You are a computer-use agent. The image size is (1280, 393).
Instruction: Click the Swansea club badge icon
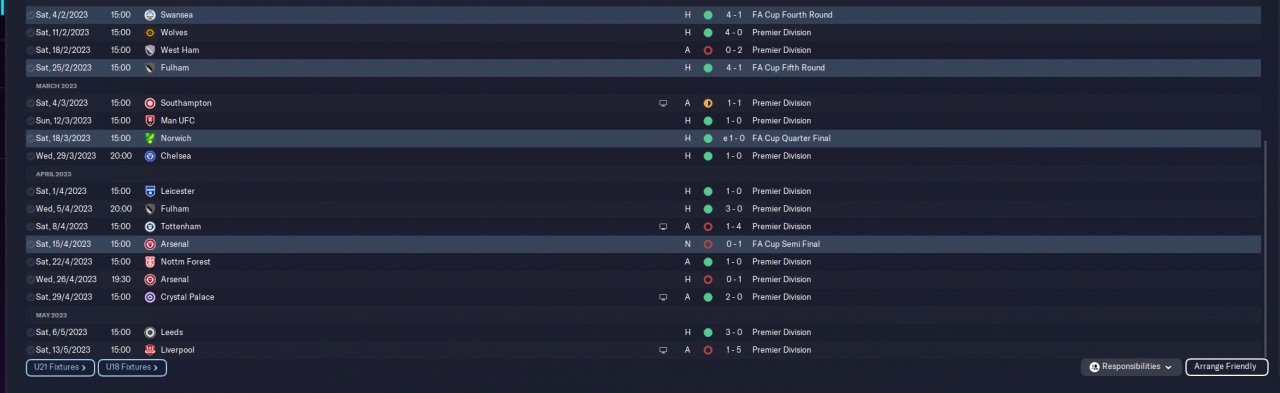150,15
